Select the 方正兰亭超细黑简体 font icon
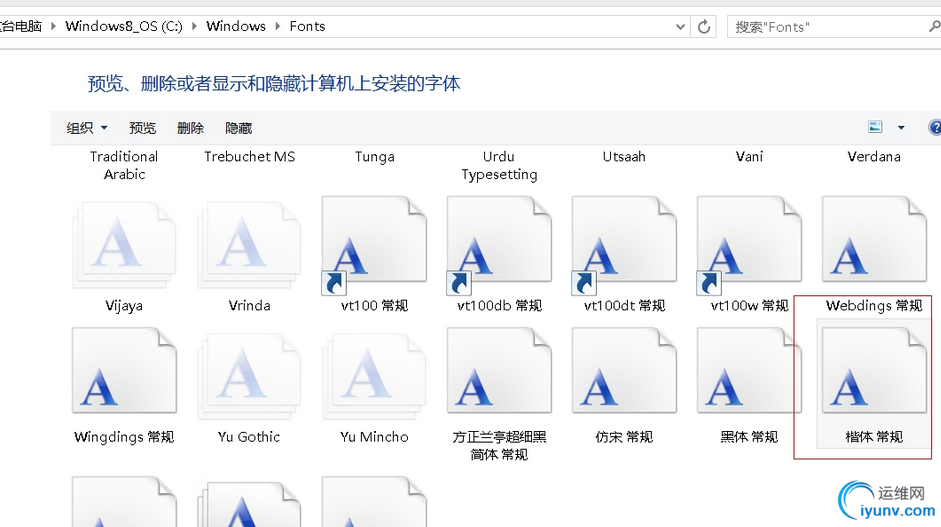 click(x=499, y=370)
